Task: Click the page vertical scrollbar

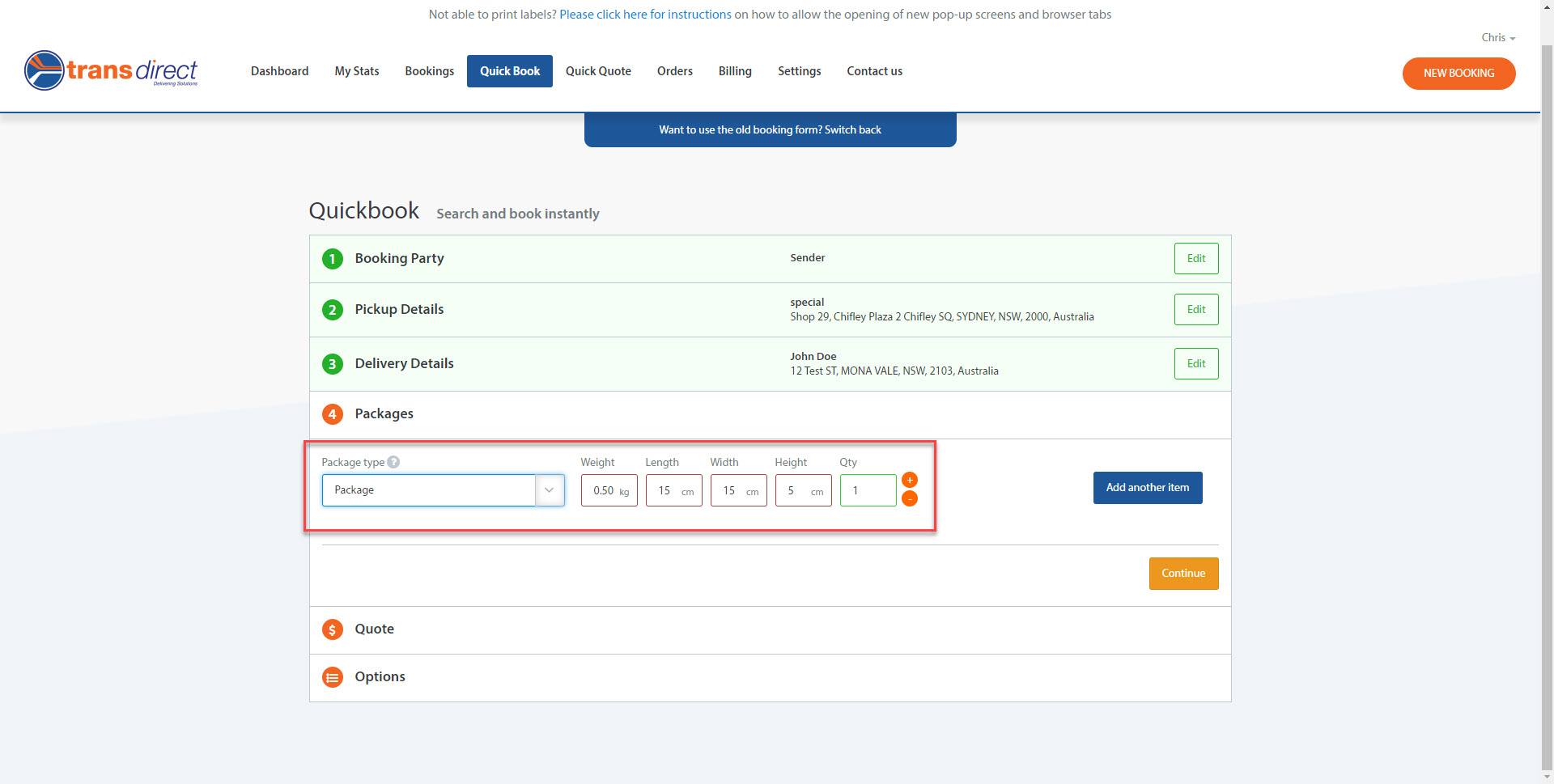Action: 1547,405
